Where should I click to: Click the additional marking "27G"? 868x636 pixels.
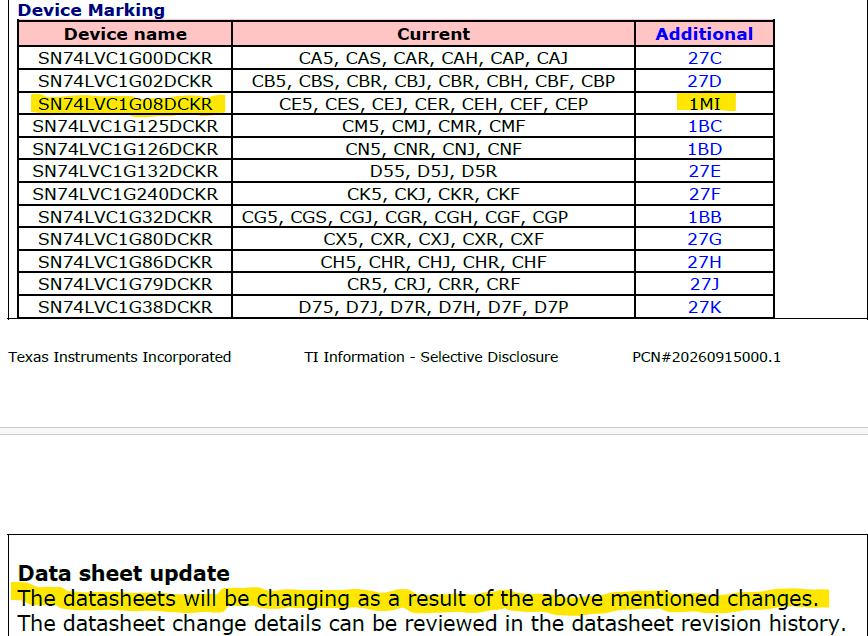[705, 239]
